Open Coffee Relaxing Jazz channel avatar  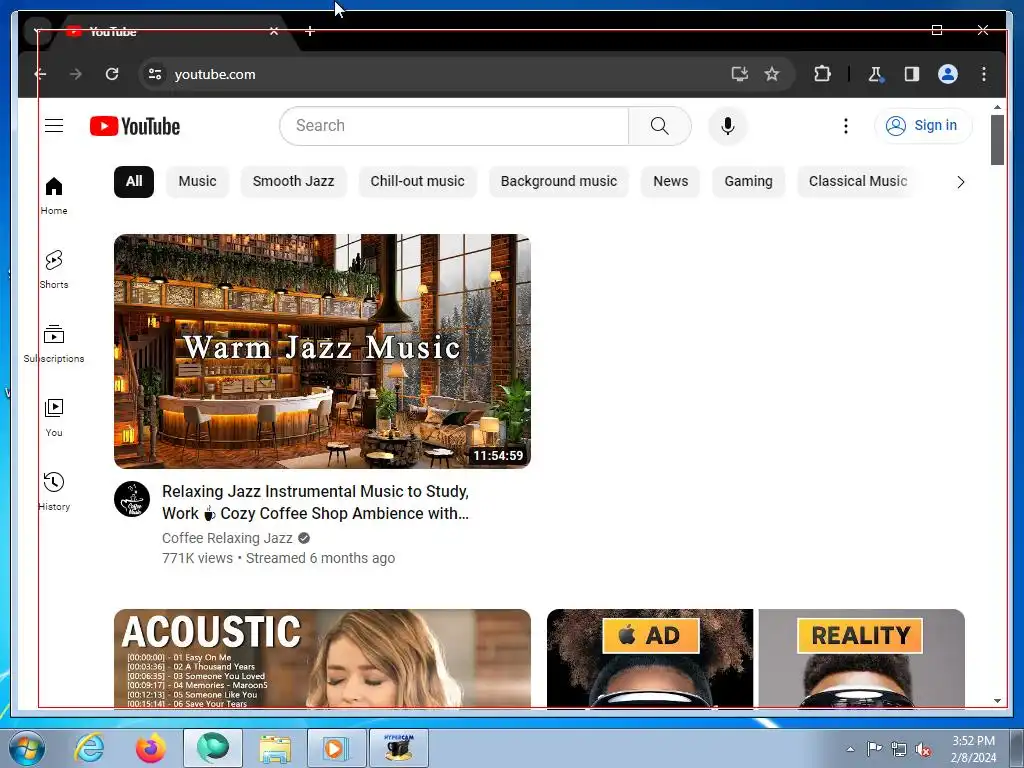pos(132,499)
